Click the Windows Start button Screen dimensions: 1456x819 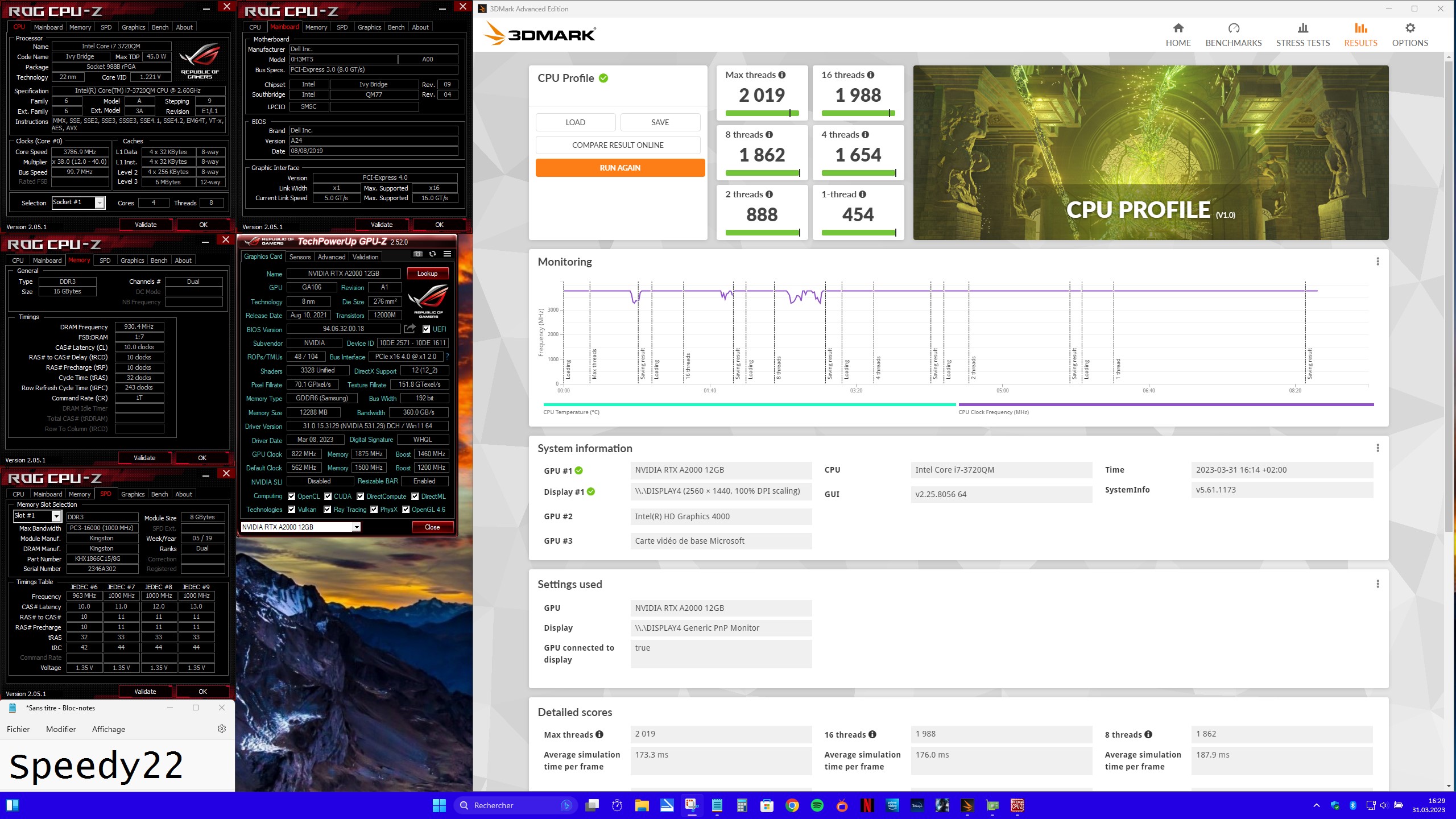(x=439, y=805)
